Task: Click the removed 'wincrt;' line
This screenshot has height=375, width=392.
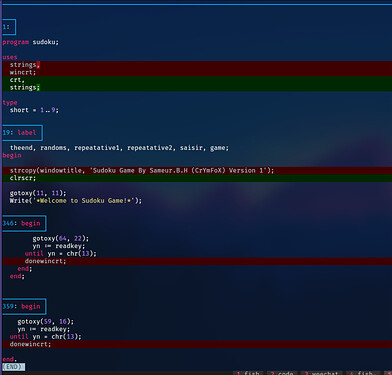Action: [197, 72]
